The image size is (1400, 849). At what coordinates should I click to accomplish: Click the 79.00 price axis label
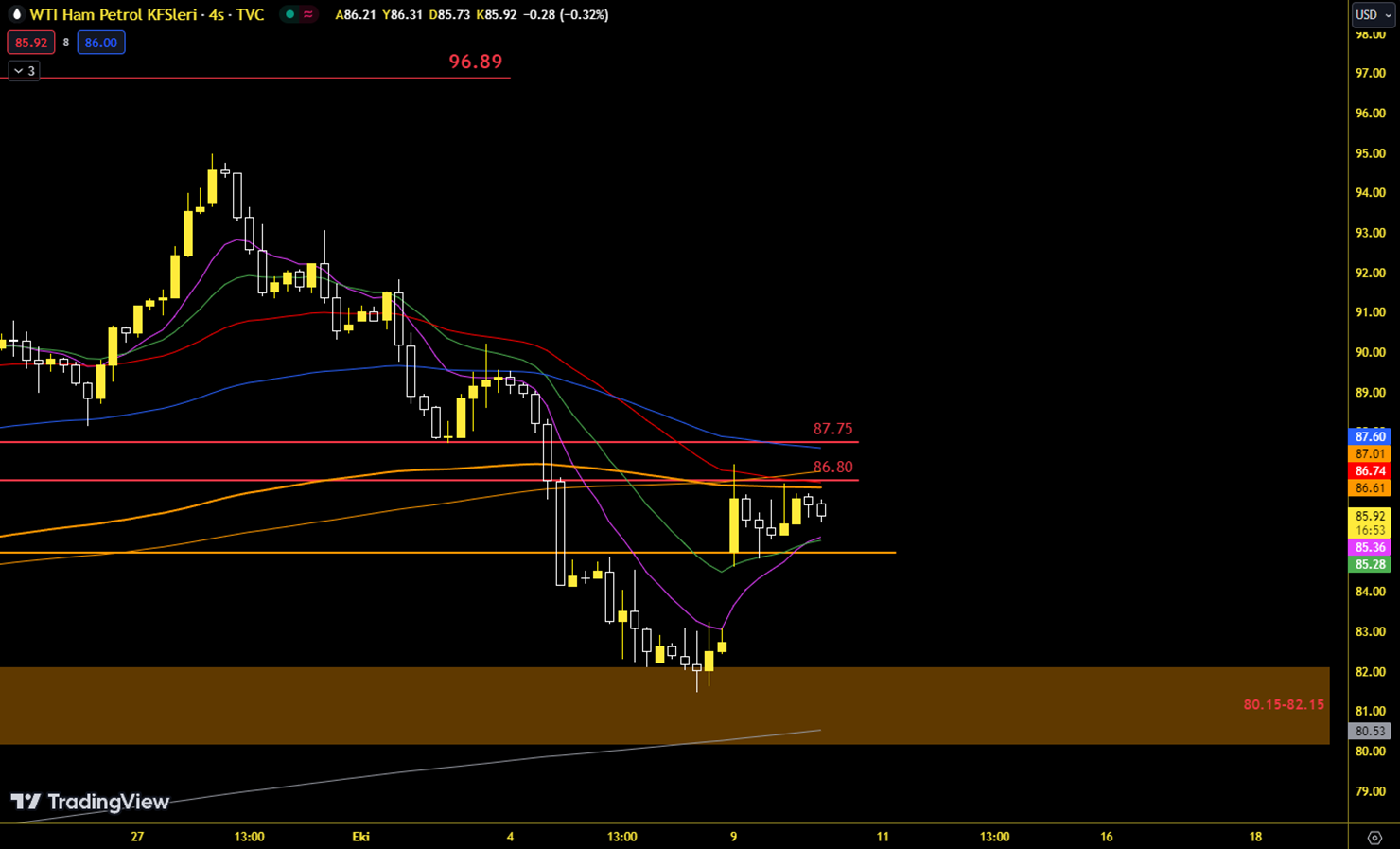(x=1370, y=791)
